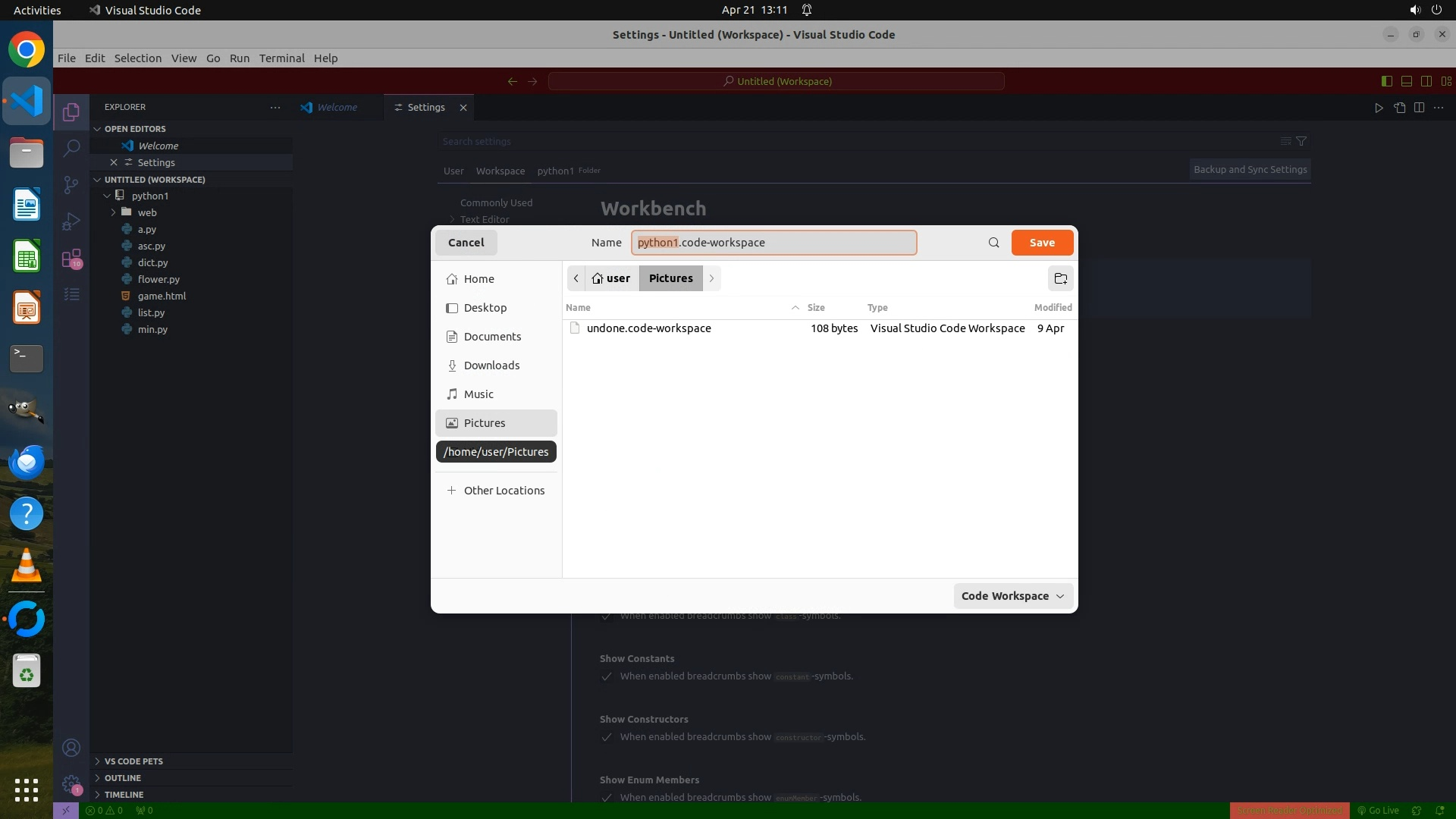Click the search magnifier icon in save dialog
The height and width of the screenshot is (819, 1456).
[x=993, y=243]
